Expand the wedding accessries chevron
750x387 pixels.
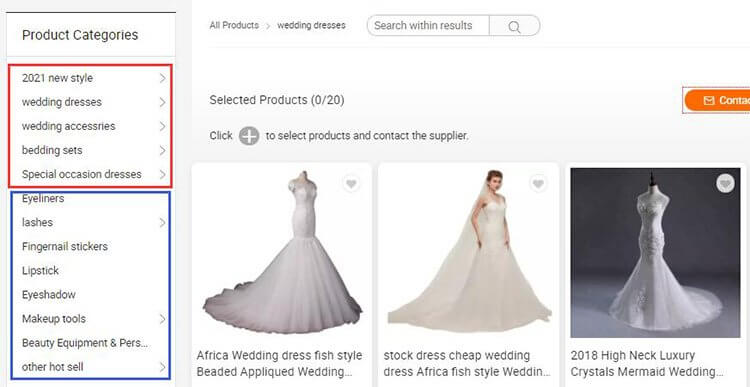[163, 126]
